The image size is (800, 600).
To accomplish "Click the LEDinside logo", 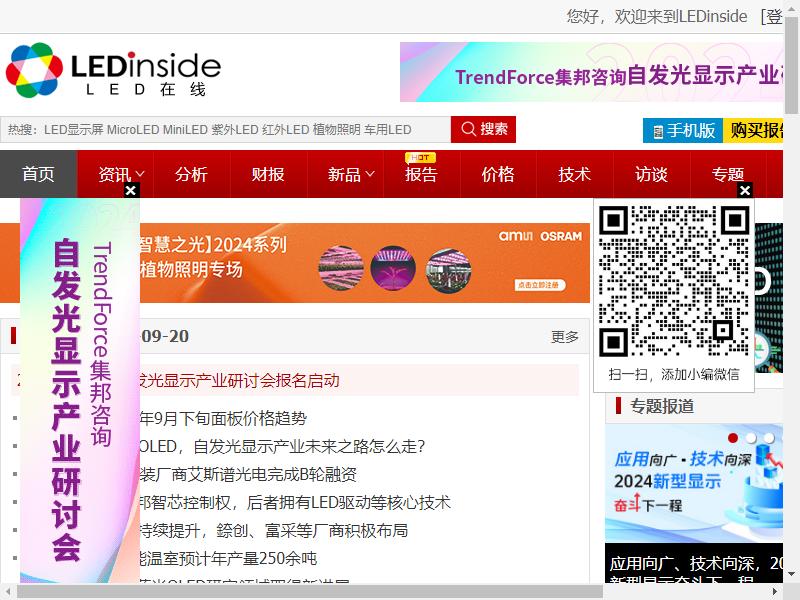I will [x=113, y=70].
